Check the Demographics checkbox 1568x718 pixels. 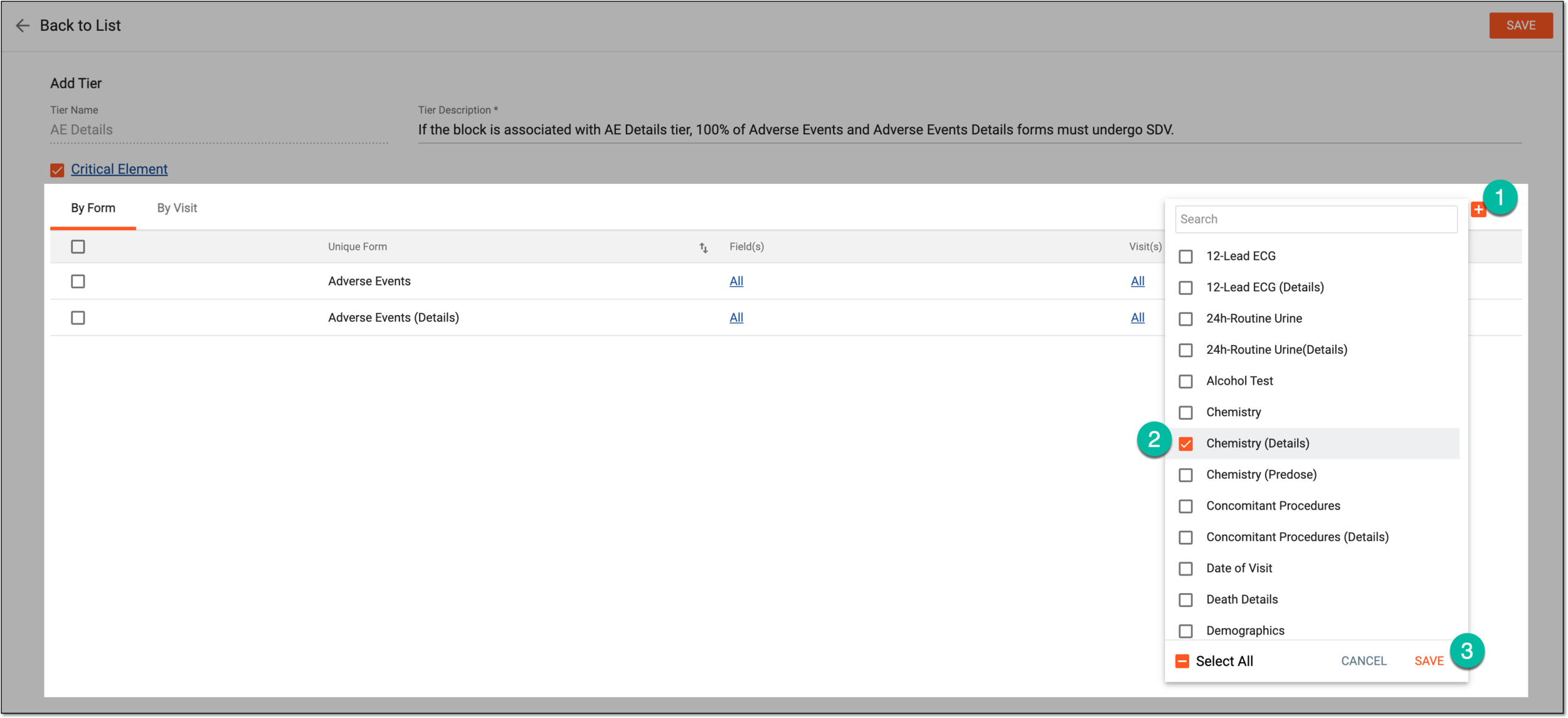click(1185, 631)
